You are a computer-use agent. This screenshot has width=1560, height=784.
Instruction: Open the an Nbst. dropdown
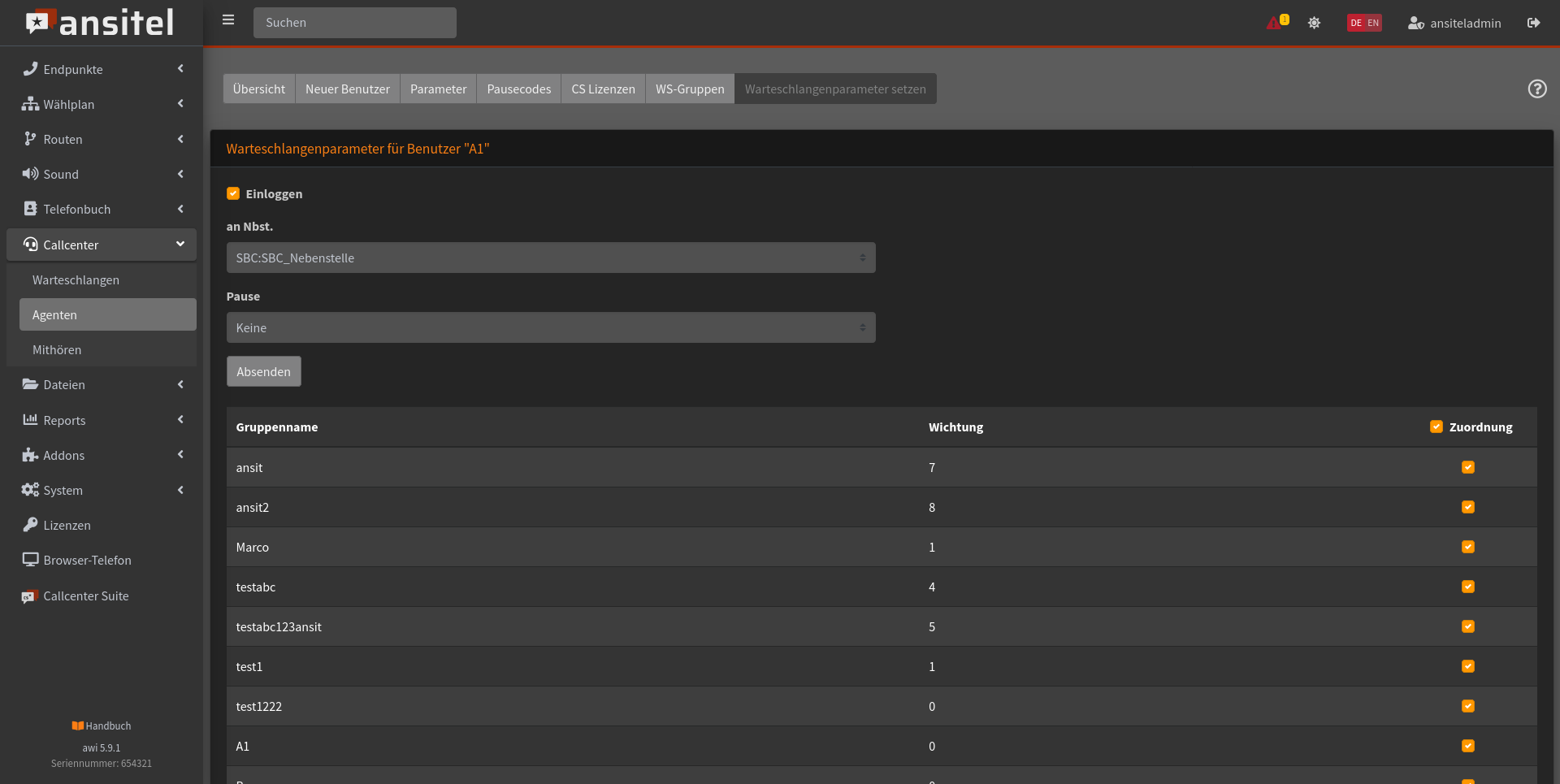pos(550,258)
